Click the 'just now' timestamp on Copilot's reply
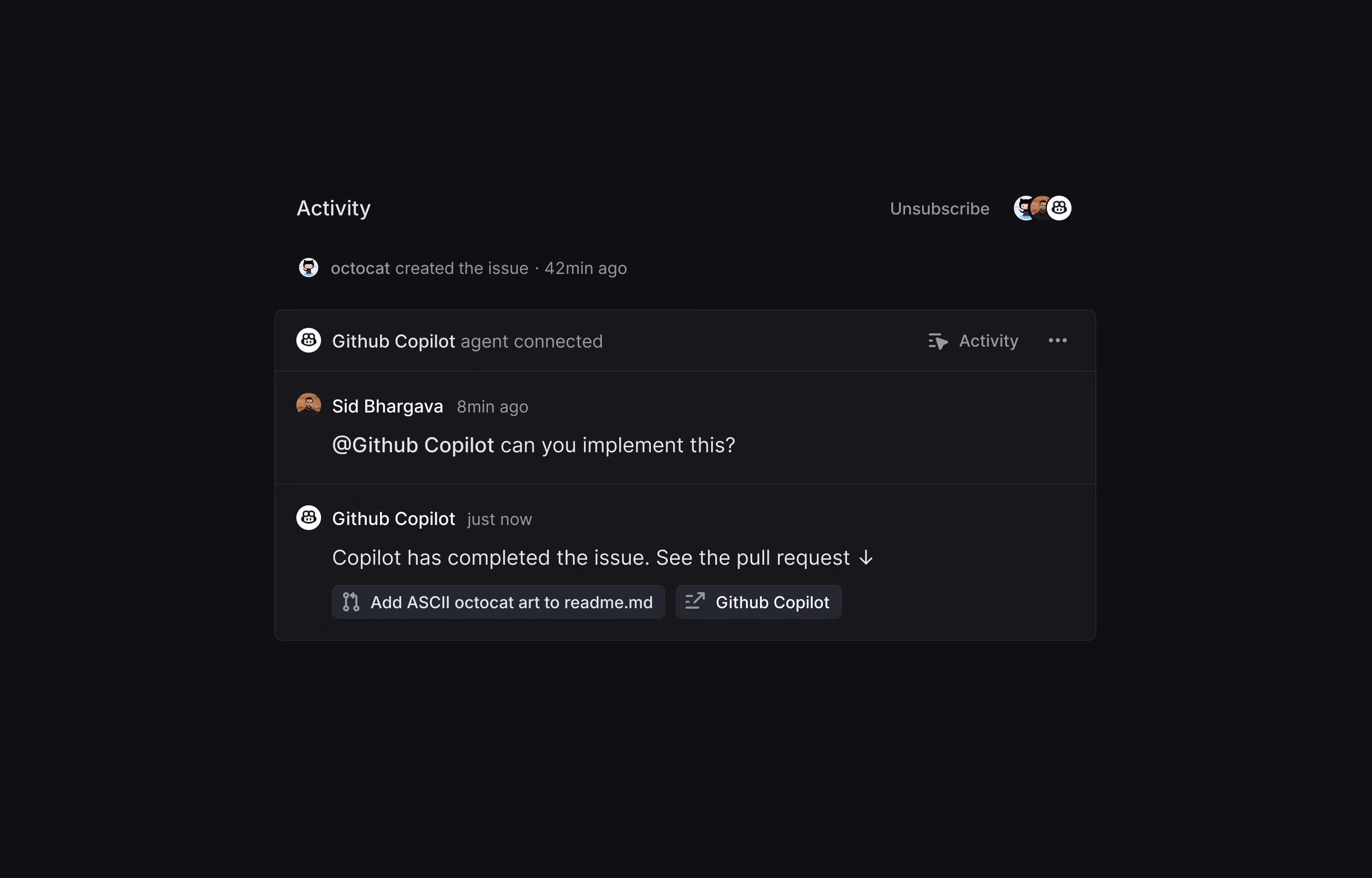1372x878 pixels. (498, 519)
